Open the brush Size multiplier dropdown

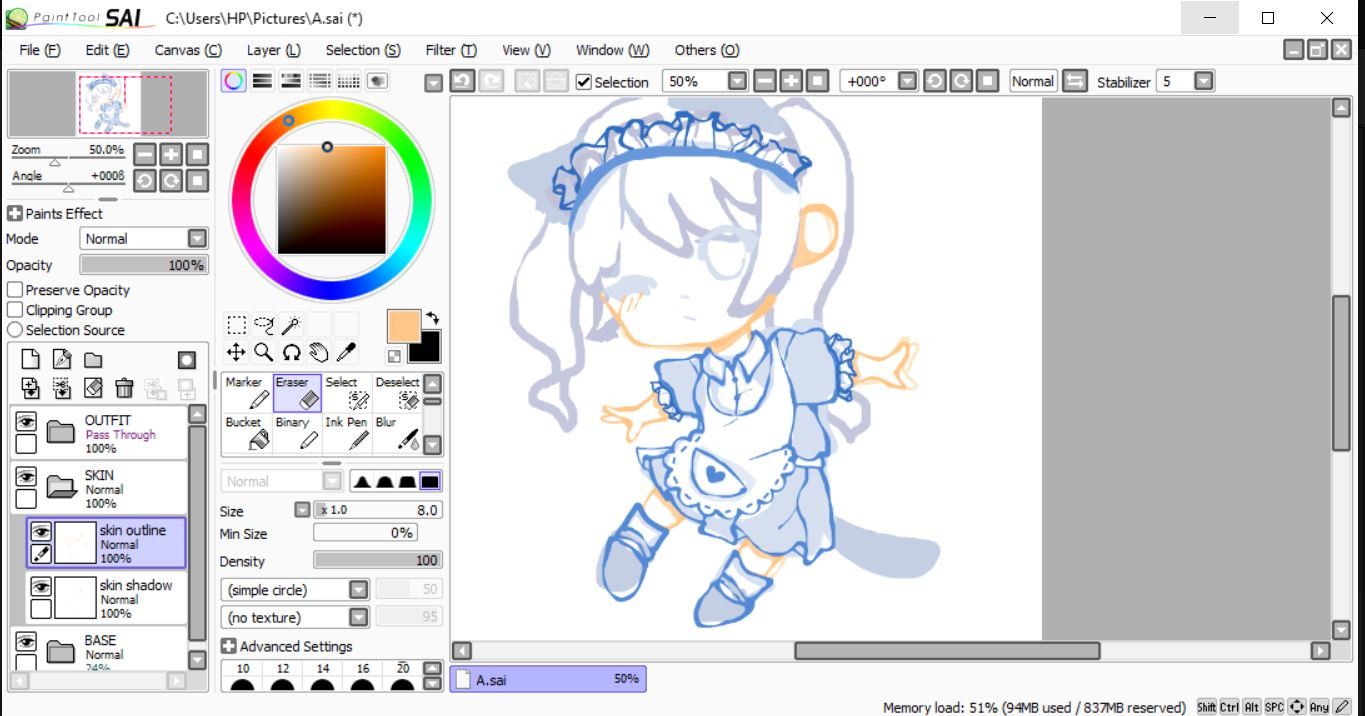click(x=302, y=510)
